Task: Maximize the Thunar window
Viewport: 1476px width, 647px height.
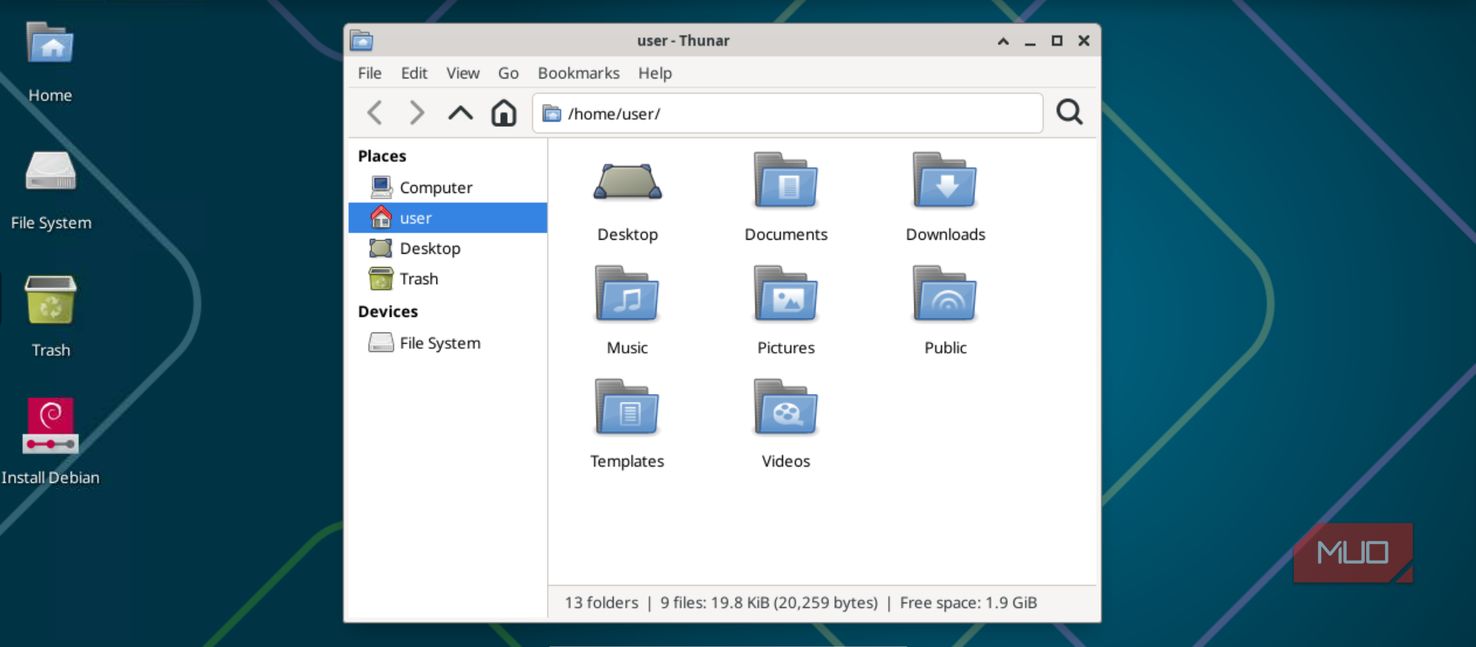Action: (x=1057, y=41)
